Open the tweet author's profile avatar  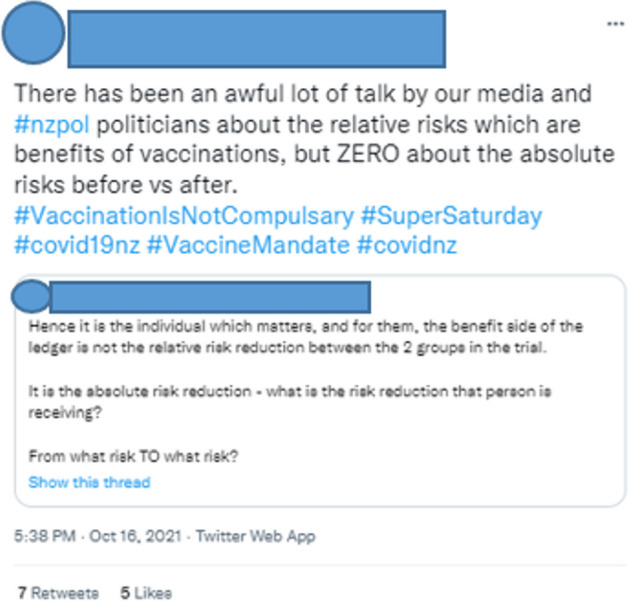[33, 32]
